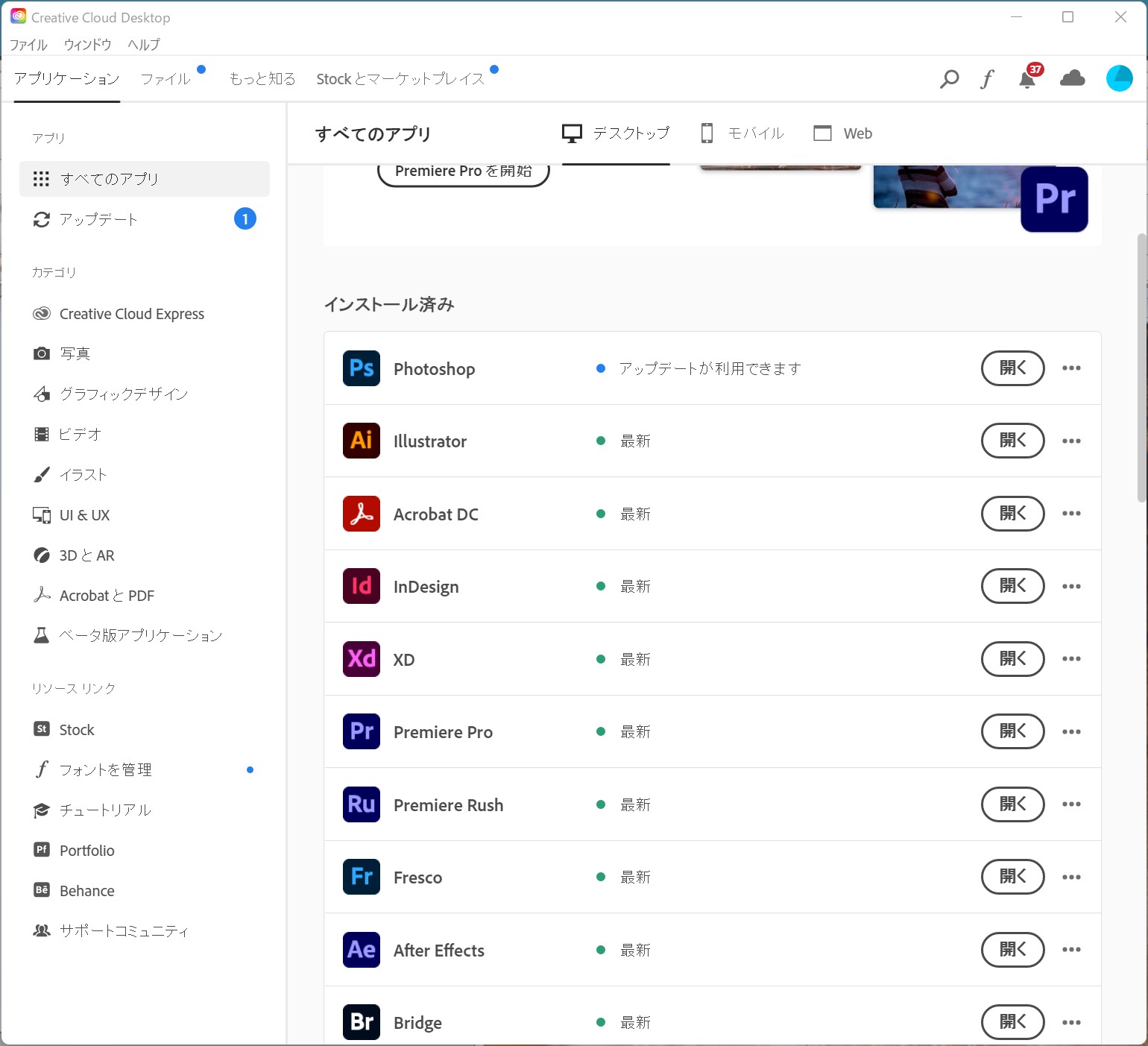Click the vertical scrollbar thumb

1141,368
